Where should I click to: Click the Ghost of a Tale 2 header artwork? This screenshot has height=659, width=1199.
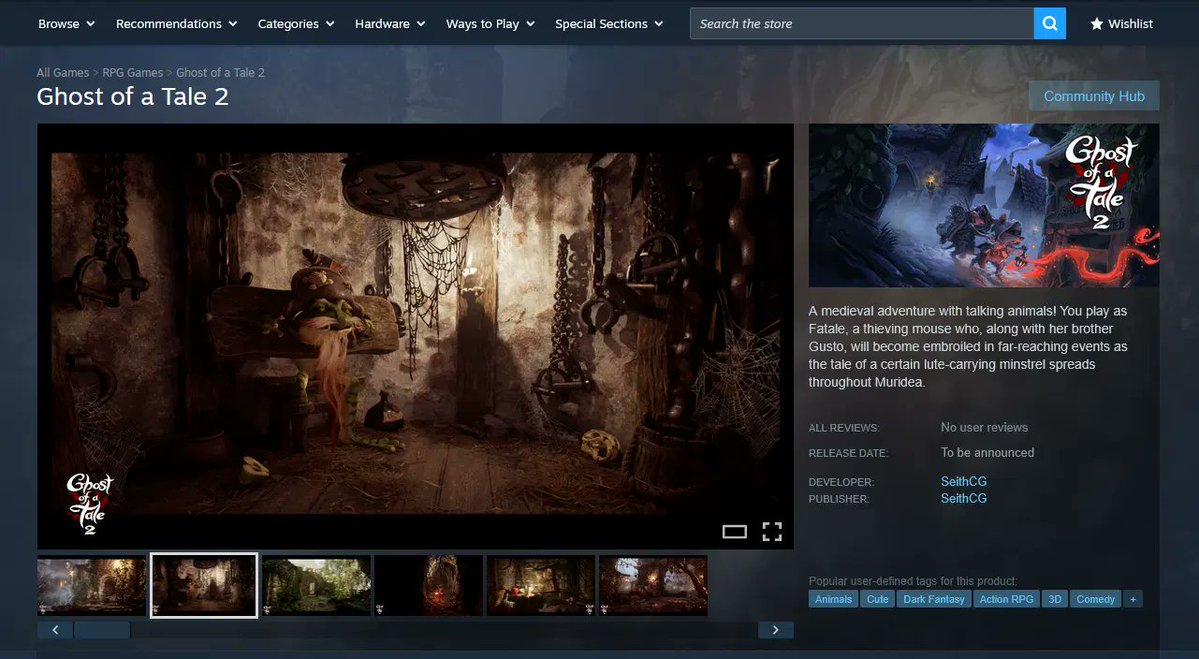click(x=983, y=206)
